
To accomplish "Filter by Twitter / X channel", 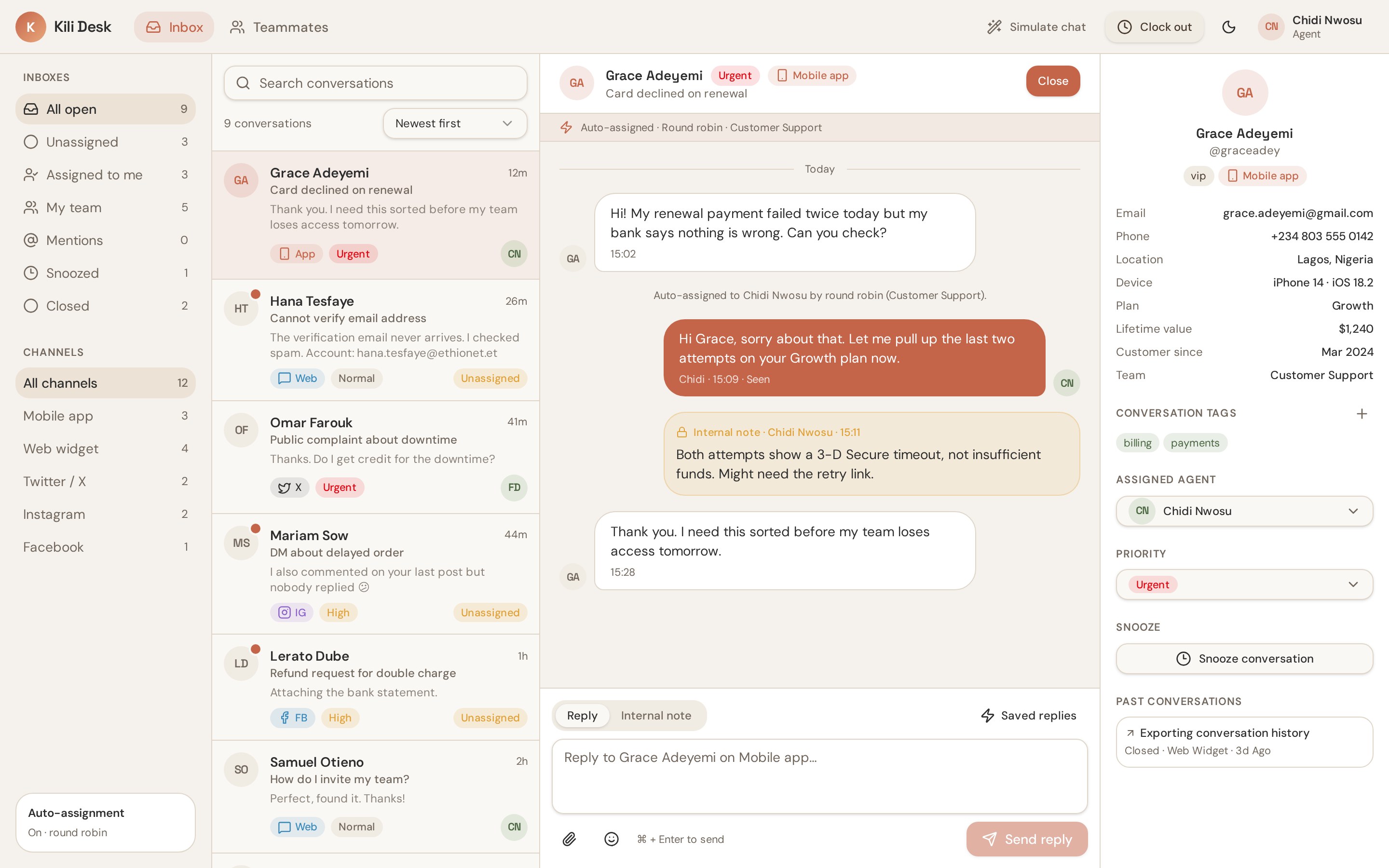I will coord(105,481).
